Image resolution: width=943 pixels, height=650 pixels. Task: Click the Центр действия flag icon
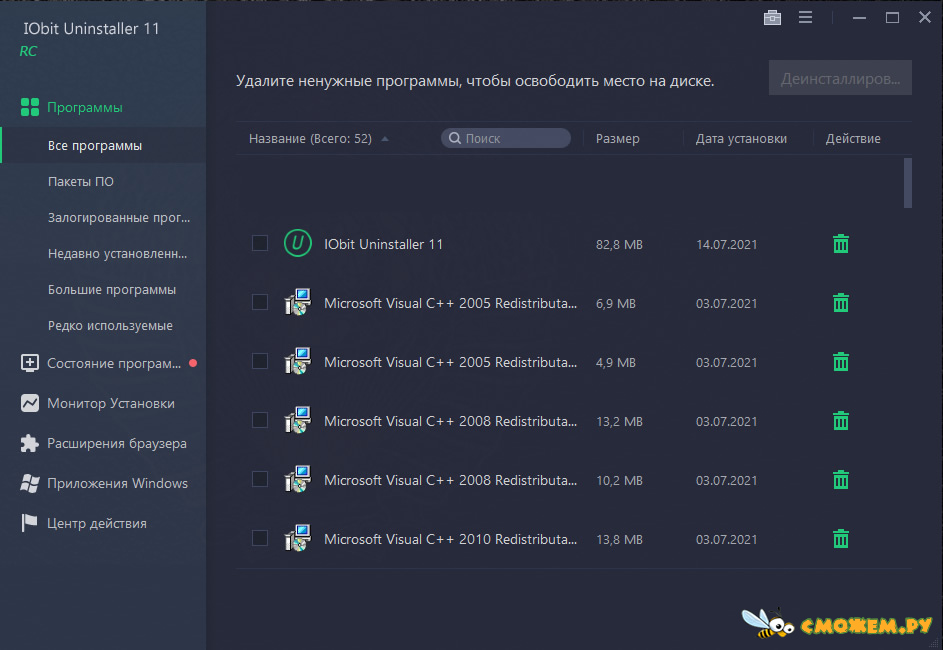click(29, 523)
